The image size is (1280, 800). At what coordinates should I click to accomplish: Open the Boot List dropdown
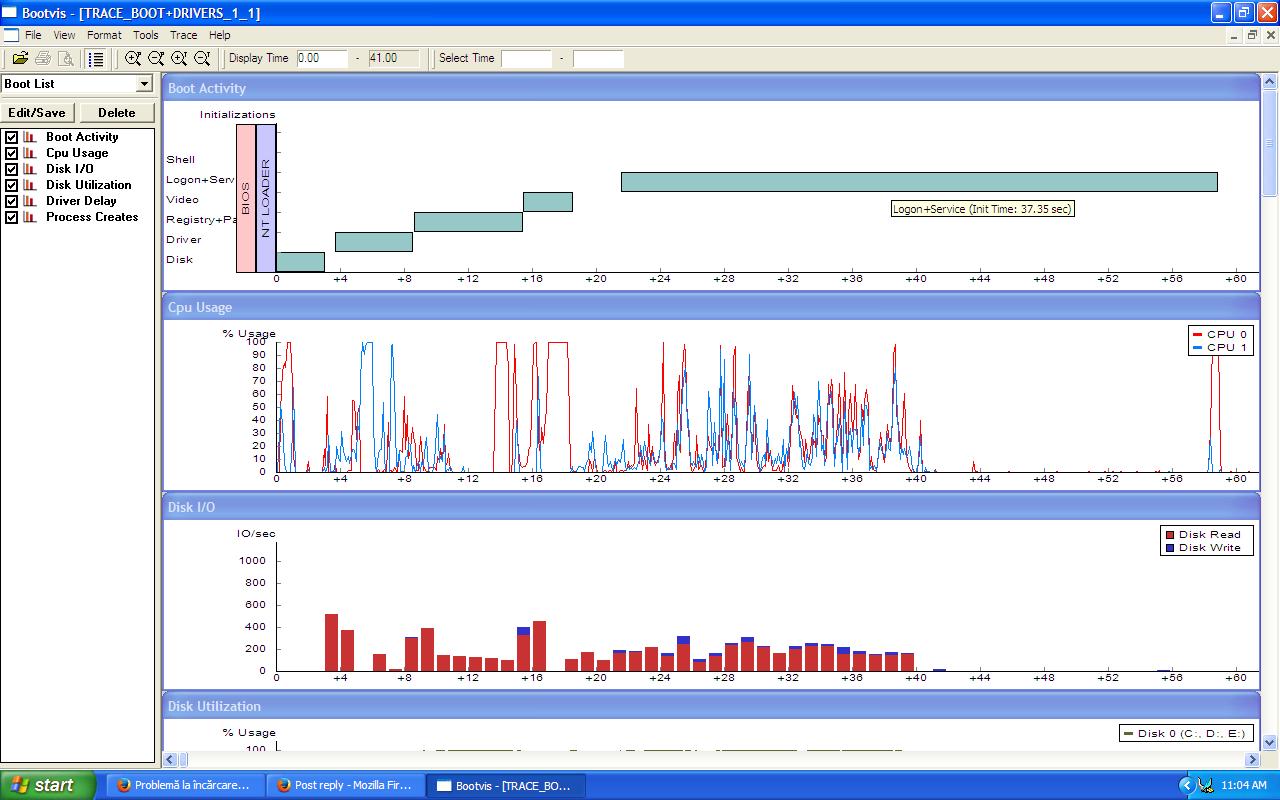(144, 84)
